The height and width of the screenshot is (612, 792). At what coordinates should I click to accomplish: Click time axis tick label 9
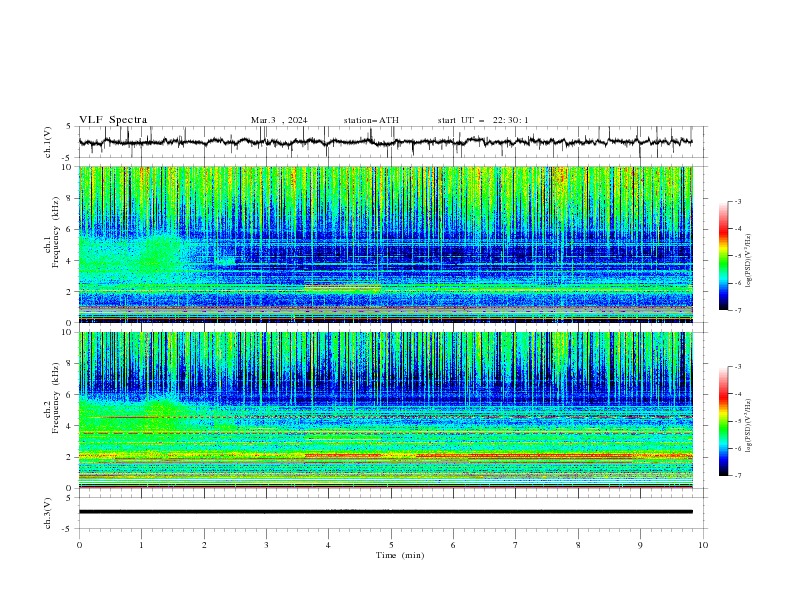pos(640,545)
